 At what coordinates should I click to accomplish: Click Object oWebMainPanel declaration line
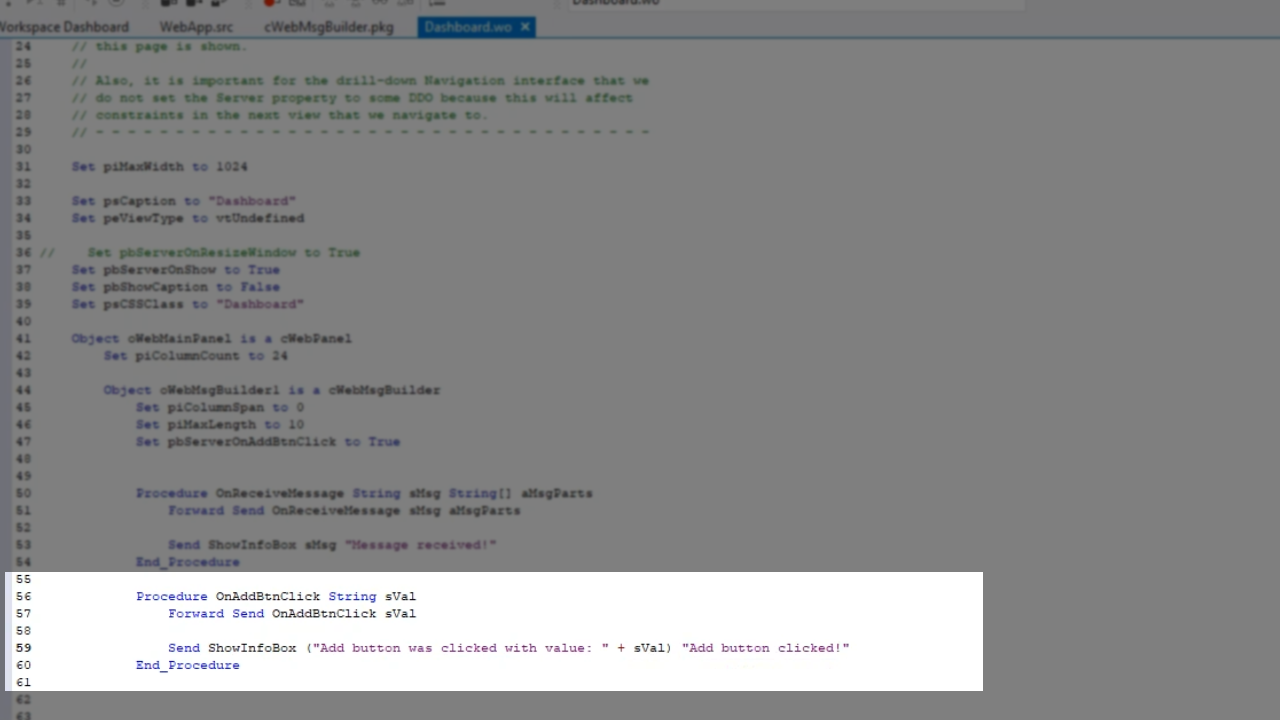[212, 338]
